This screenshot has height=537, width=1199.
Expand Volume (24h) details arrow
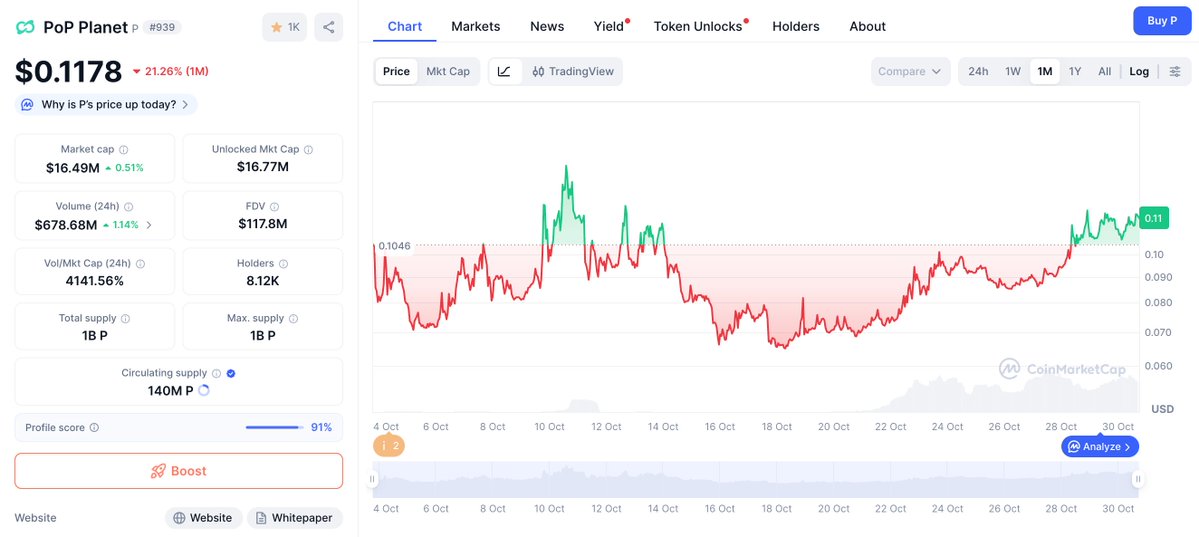[x=149, y=225]
